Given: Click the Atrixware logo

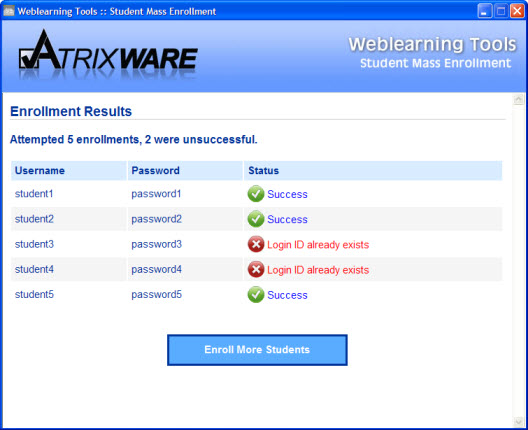Looking at the screenshot, I should coord(108,54).
